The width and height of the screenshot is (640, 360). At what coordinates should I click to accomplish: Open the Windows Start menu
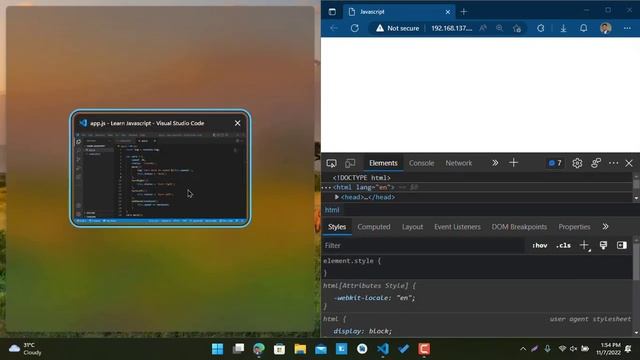(x=218, y=349)
